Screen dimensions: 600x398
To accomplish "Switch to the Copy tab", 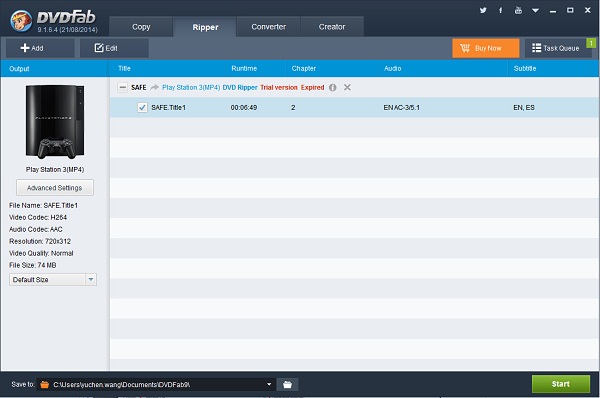I will point(141,27).
